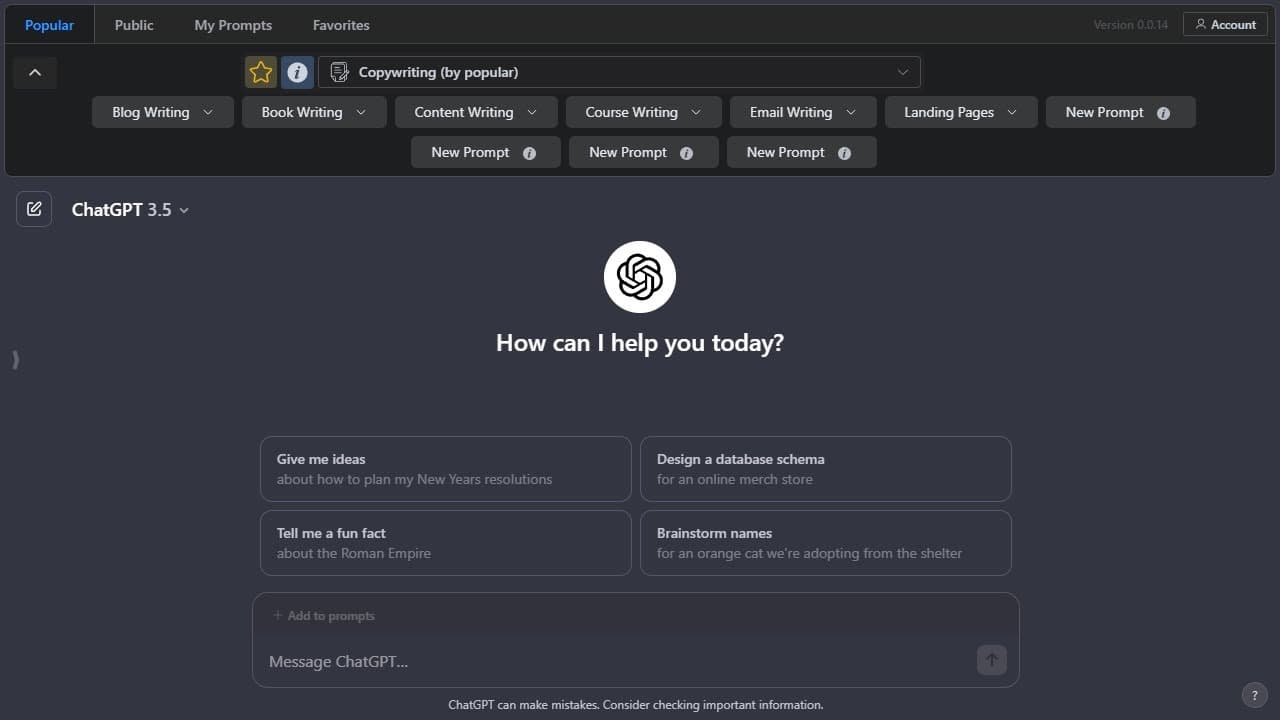Expand the left sidebar handle
1280x720 pixels.
pyautogui.click(x=15, y=360)
